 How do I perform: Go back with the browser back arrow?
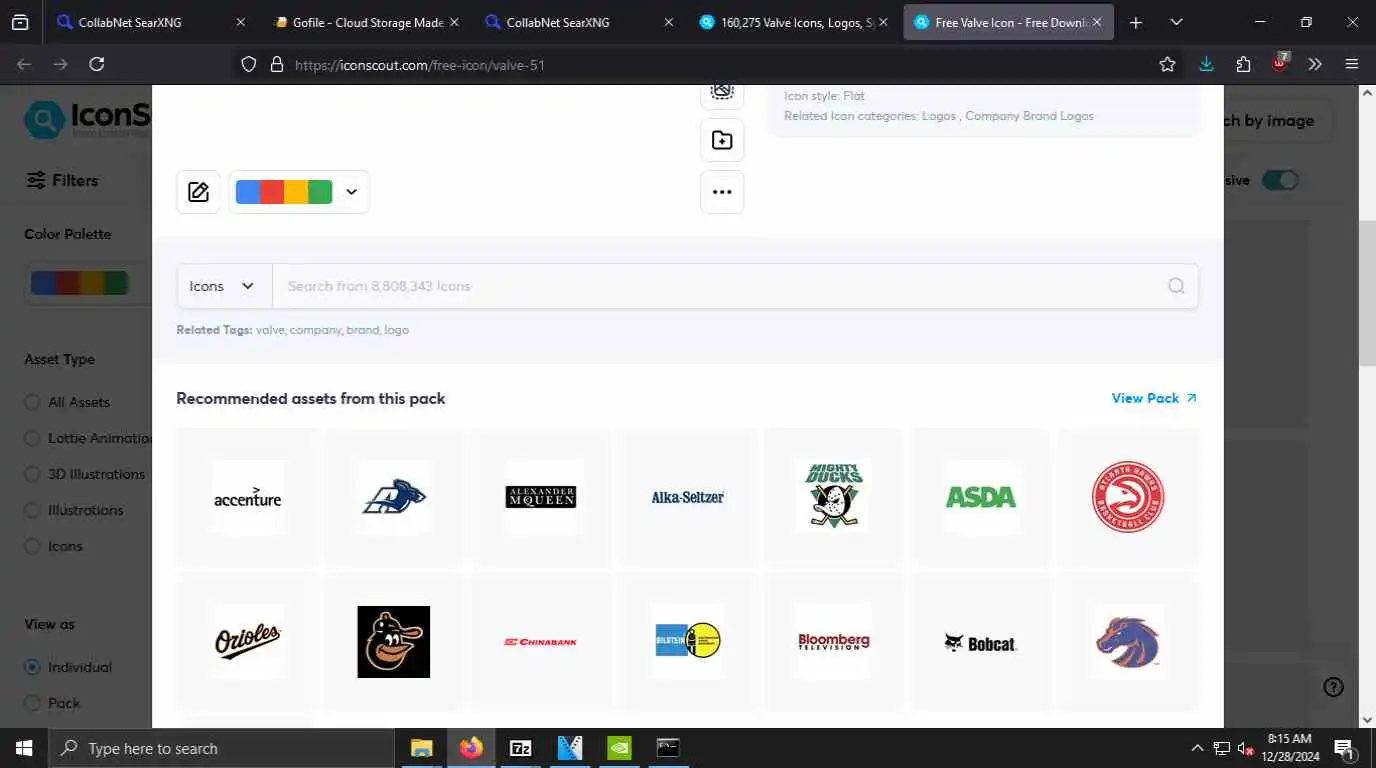pos(25,64)
